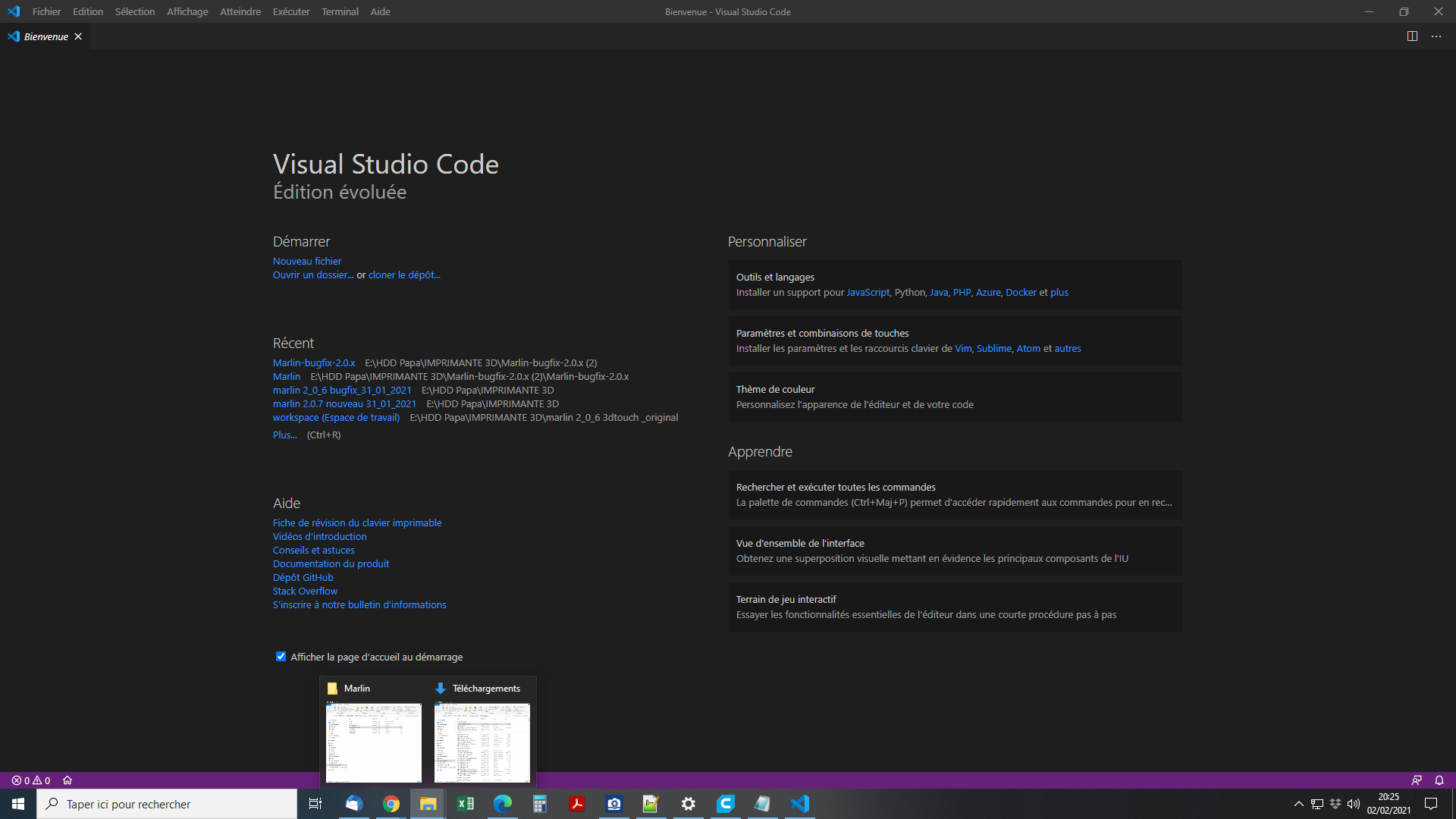
Task: Open the feedback icon in status bar
Action: pos(1417,780)
